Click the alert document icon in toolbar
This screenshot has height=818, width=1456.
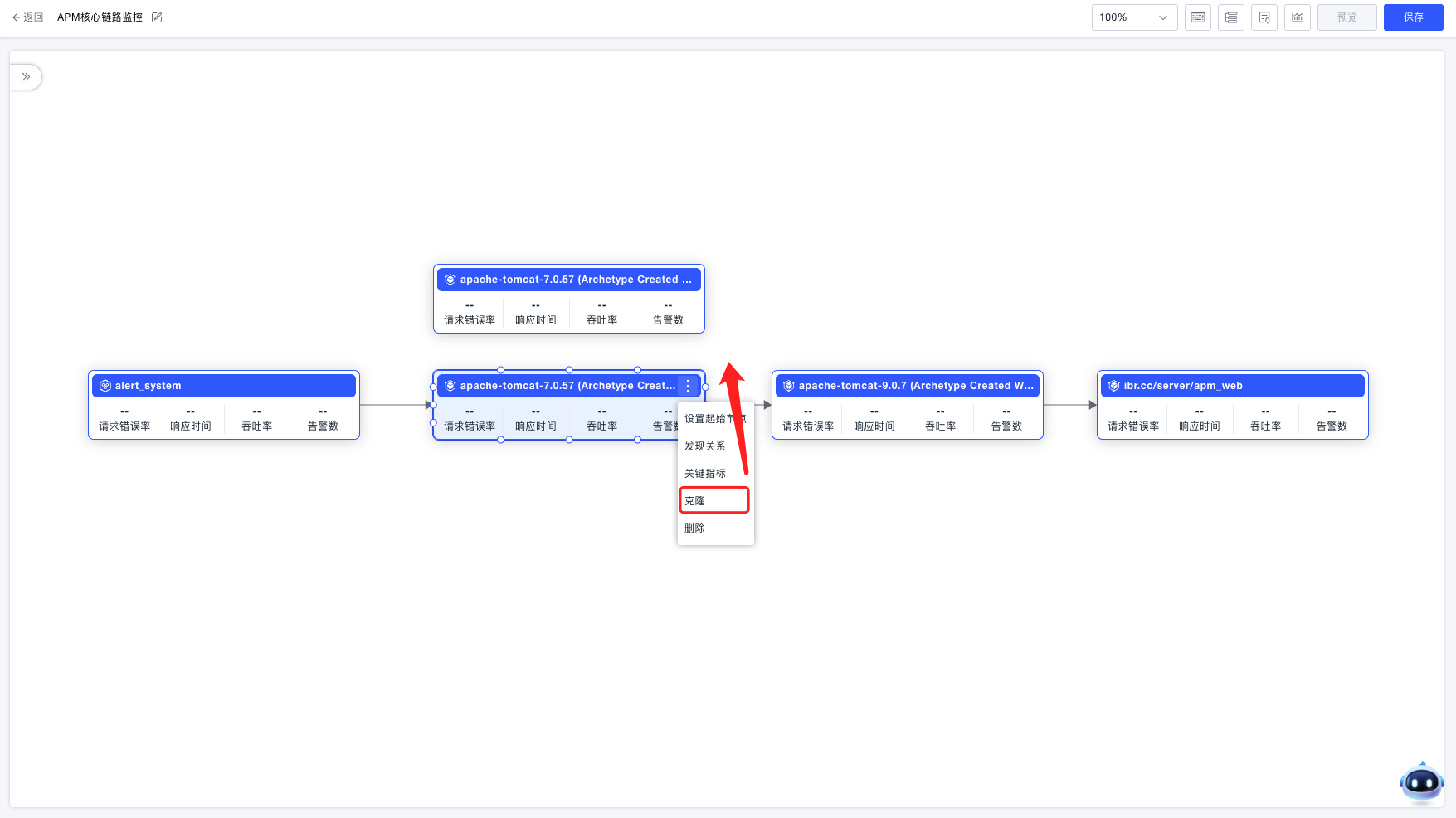pos(1264,17)
